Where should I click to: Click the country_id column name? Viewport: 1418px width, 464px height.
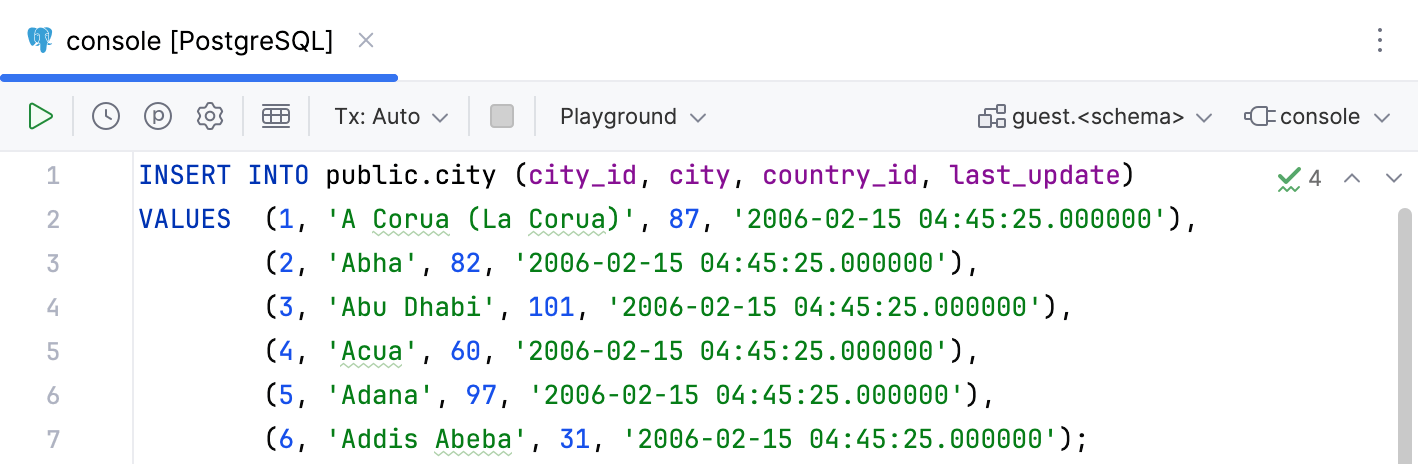[840, 177]
